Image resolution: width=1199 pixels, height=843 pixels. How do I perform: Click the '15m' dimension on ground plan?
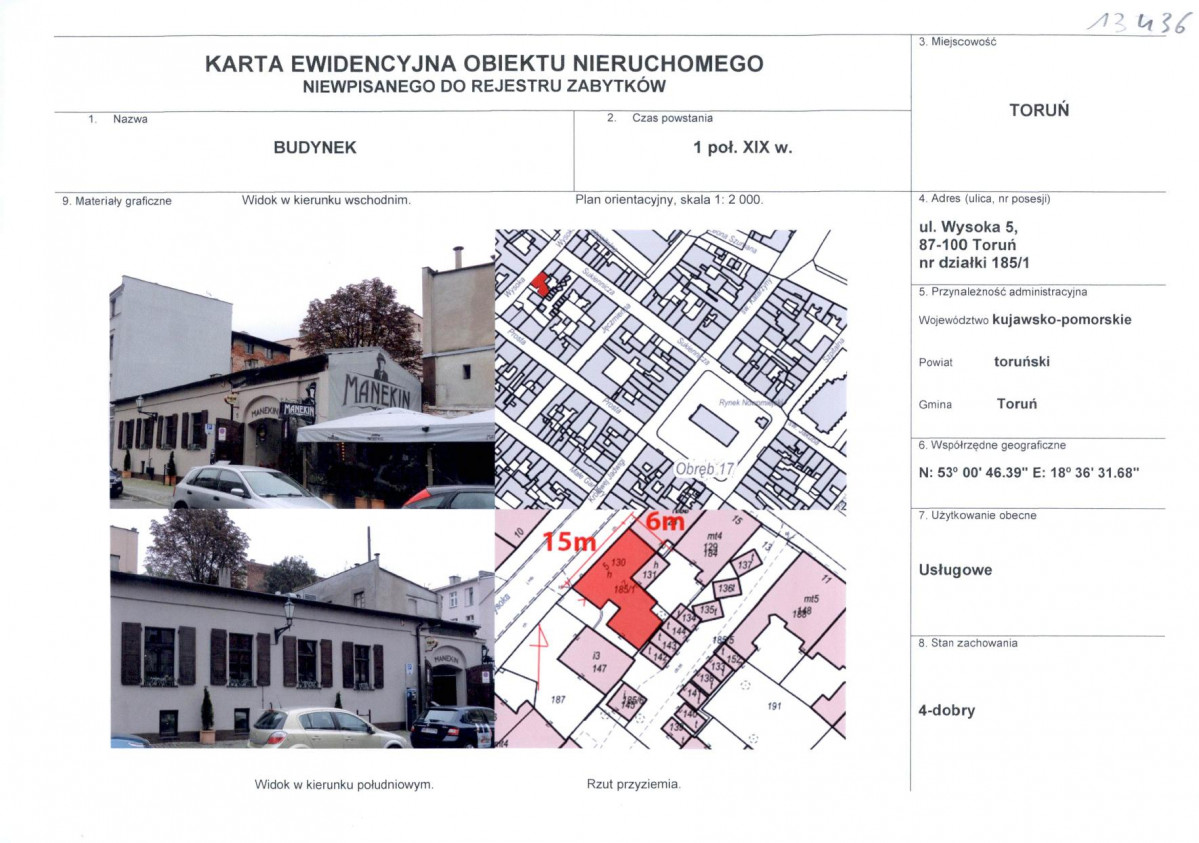click(x=569, y=542)
